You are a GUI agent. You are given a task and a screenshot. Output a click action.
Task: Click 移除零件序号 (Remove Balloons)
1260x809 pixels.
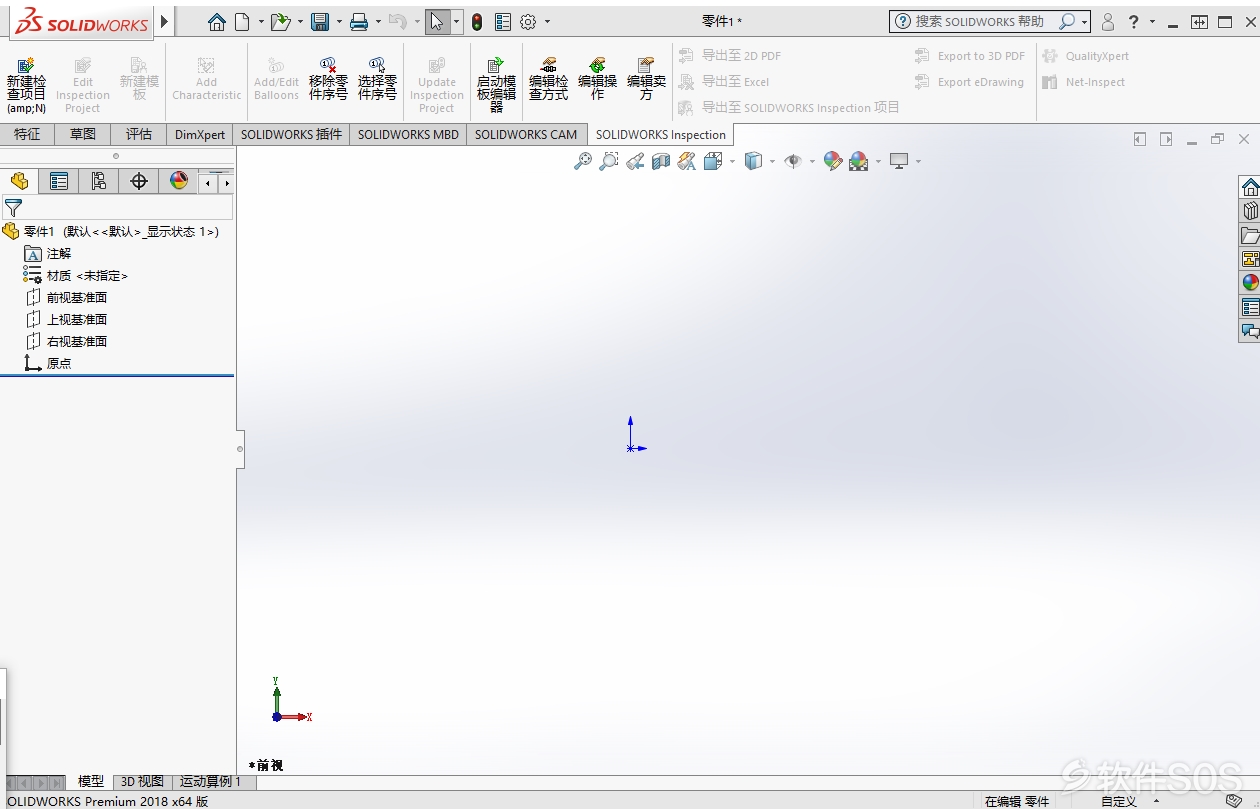tap(328, 80)
